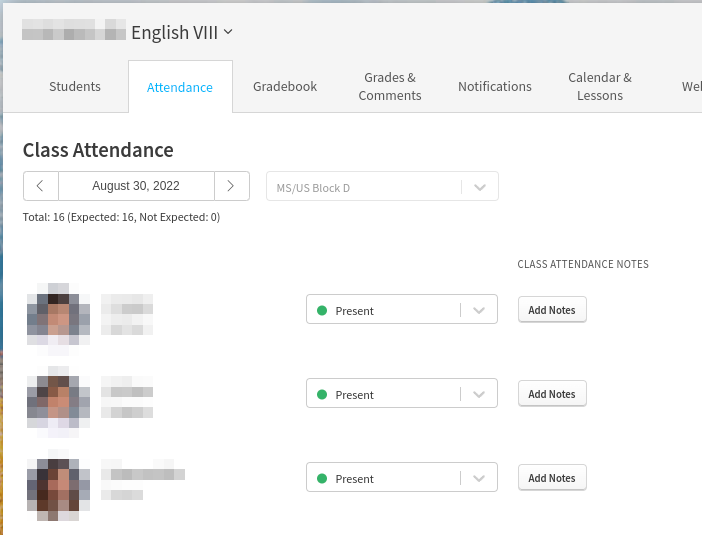
Task: Select the Grades & Comments tab
Action: coord(390,87)
